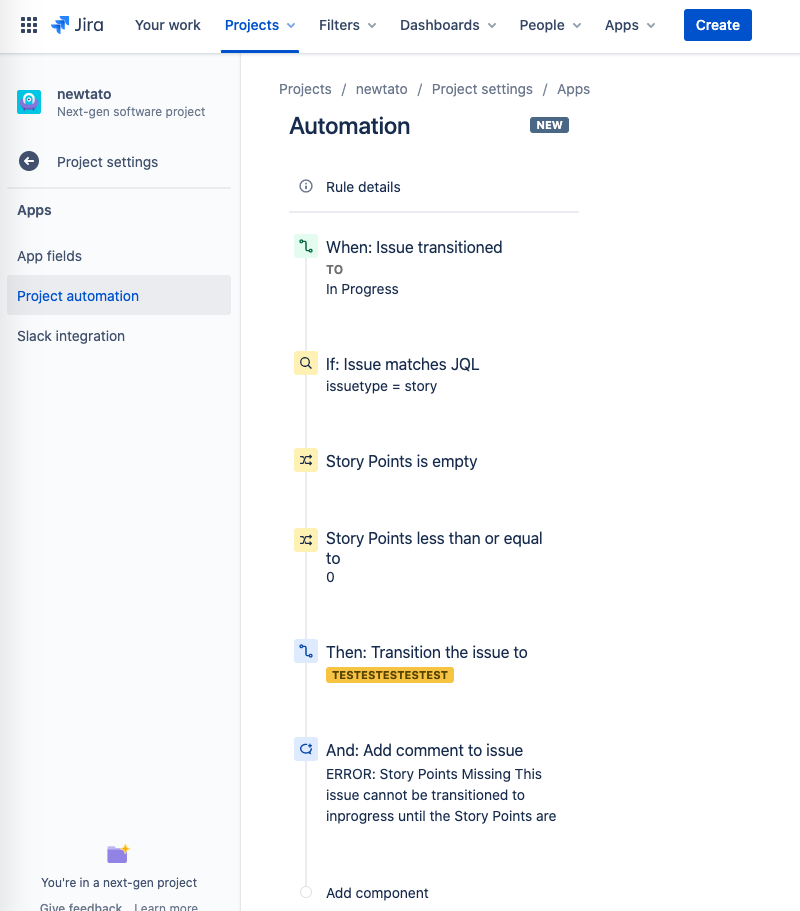Screen dimensions: 800x911
Task: Click the Project settings breadcrumb link
Action: click(x=482, y=89)
